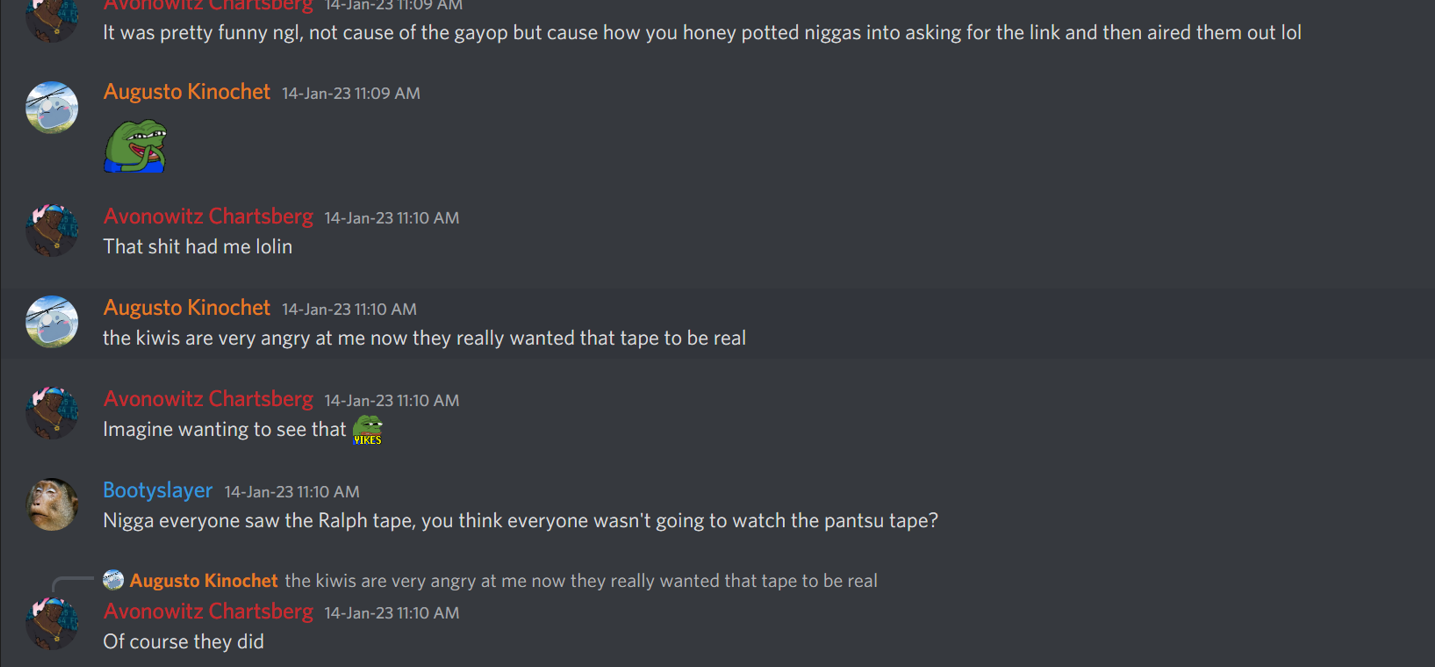The height and width of the screenshot is (667, 1436).
Task: Click Avonowitz avatar beside 'Imagine wanting to see that'
Action: (x=52, y=413)
